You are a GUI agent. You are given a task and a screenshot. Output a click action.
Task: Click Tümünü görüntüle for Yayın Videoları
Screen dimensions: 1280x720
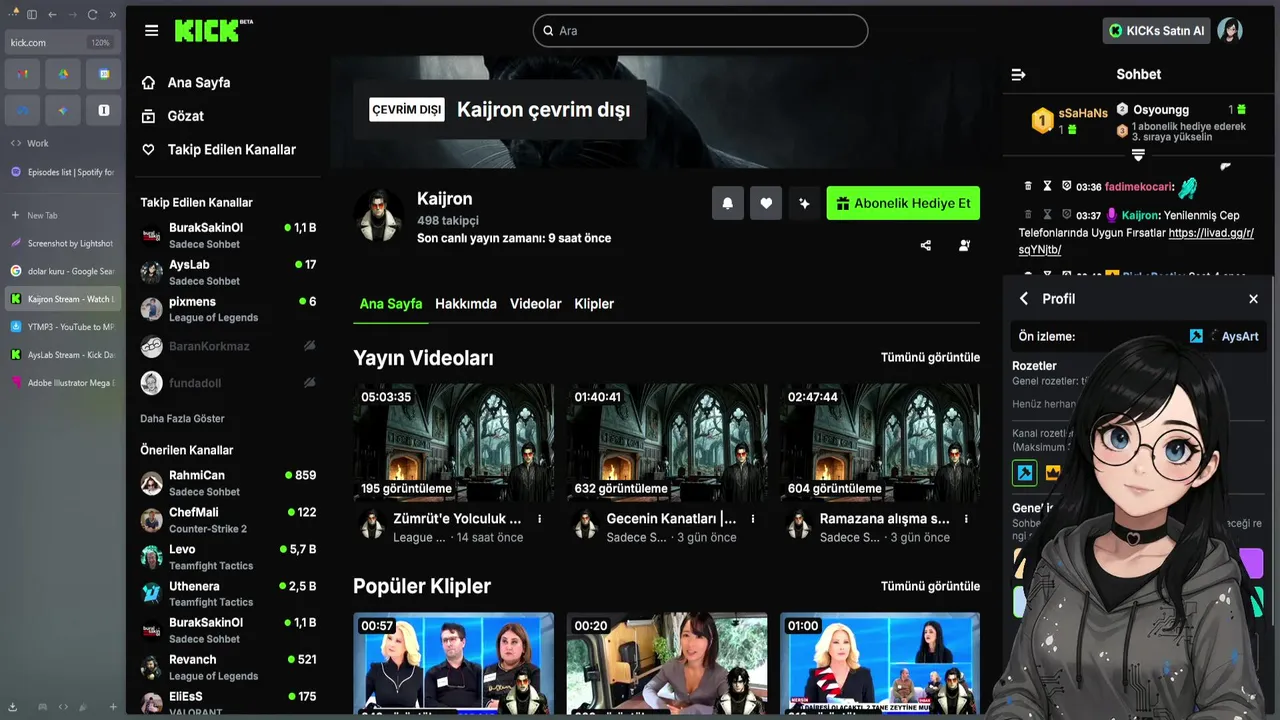point(930,357)
